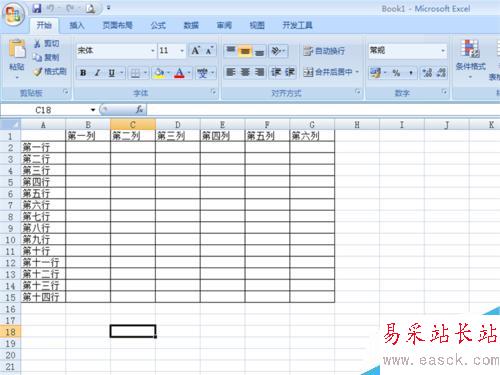Screen dimensions: 500x375
Task: Click the Paste clipboard icon
Action: tap(17, 49)
